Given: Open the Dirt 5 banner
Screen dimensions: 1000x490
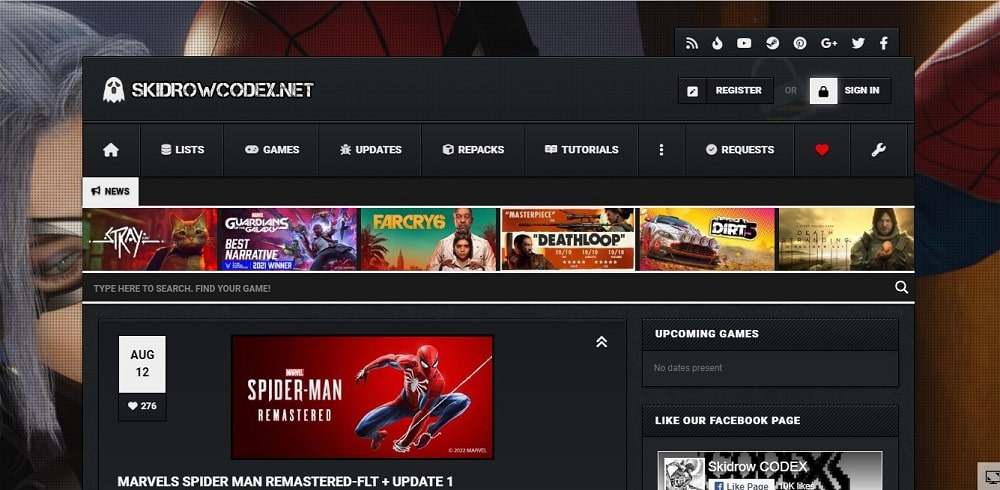Looking at the screenshot, I should 707,239.
